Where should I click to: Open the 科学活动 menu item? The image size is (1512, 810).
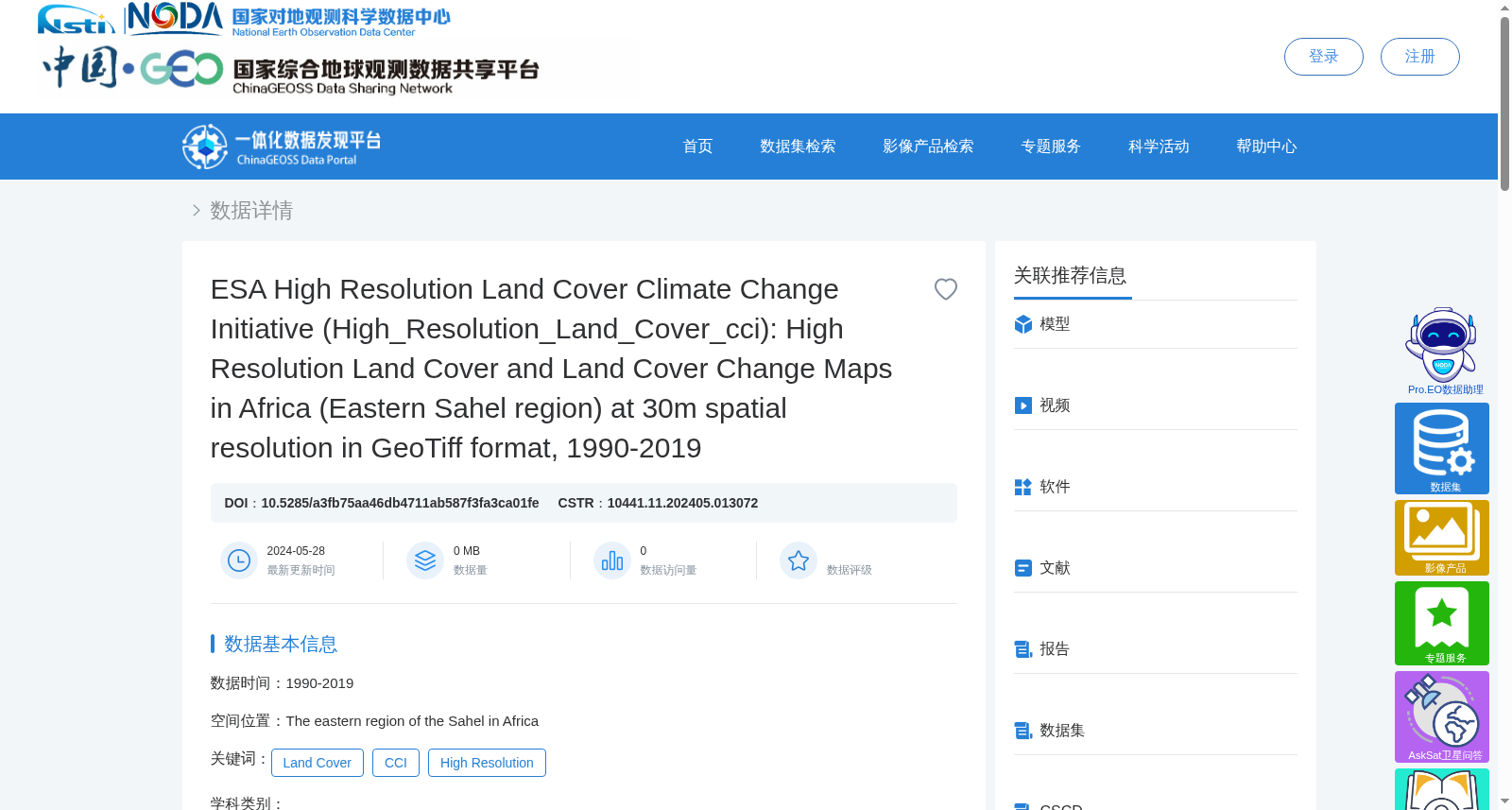tap(1159, 146)
